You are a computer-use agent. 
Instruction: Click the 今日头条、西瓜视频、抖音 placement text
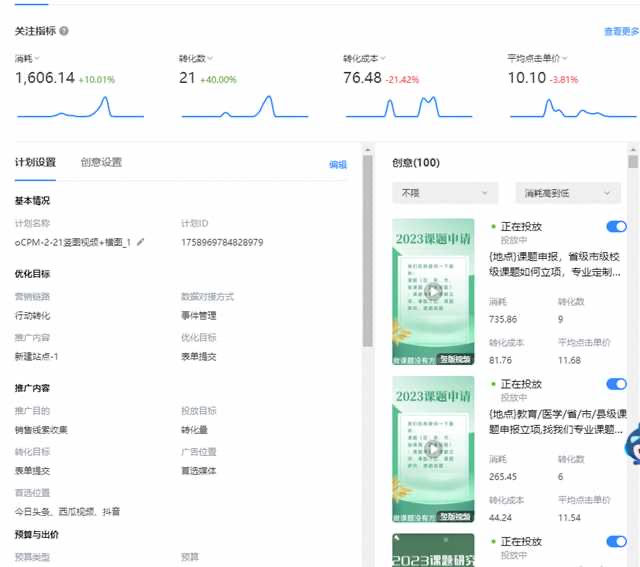pos(67,511)
